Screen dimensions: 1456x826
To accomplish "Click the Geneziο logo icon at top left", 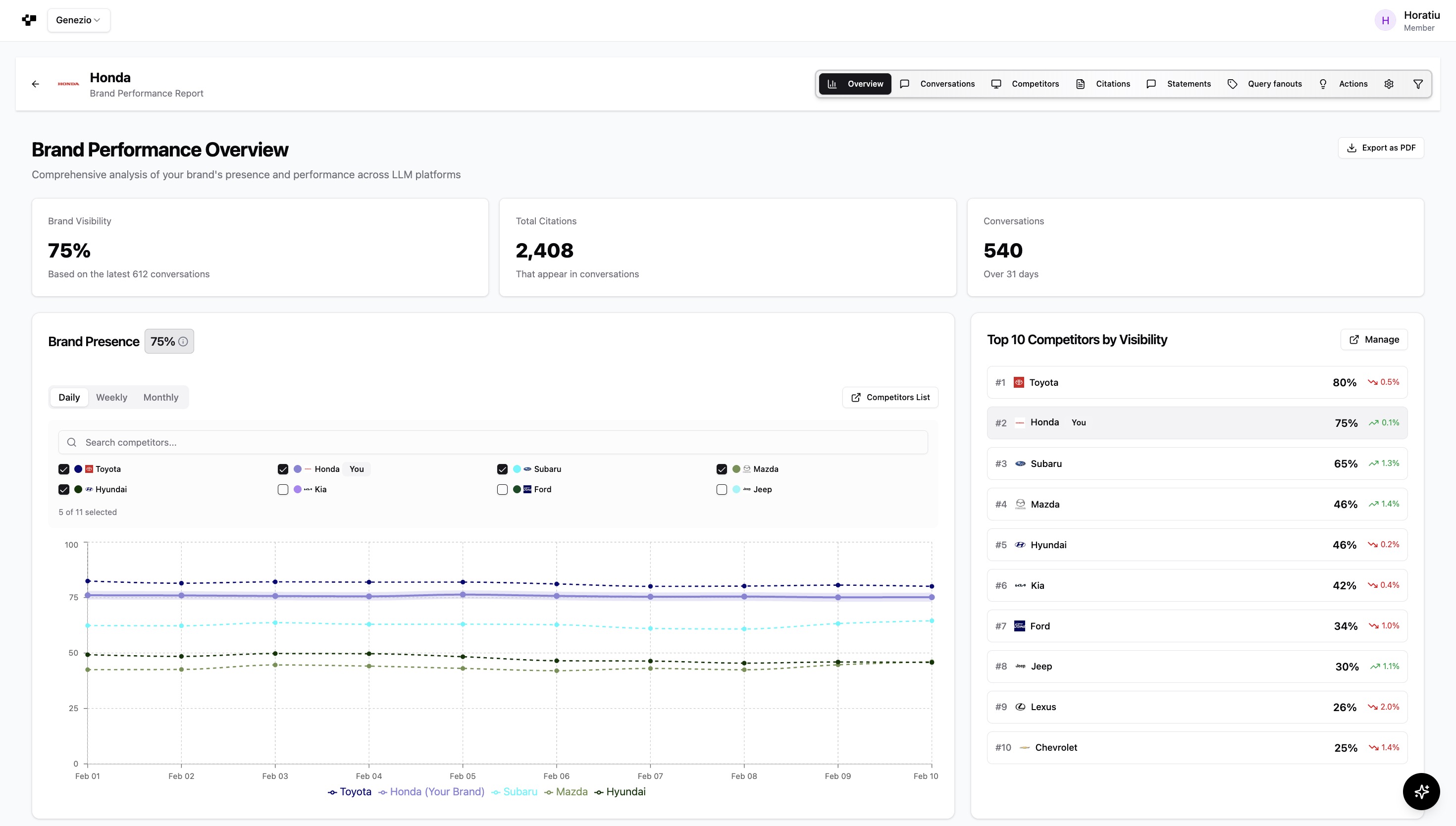I will (29, 20).
